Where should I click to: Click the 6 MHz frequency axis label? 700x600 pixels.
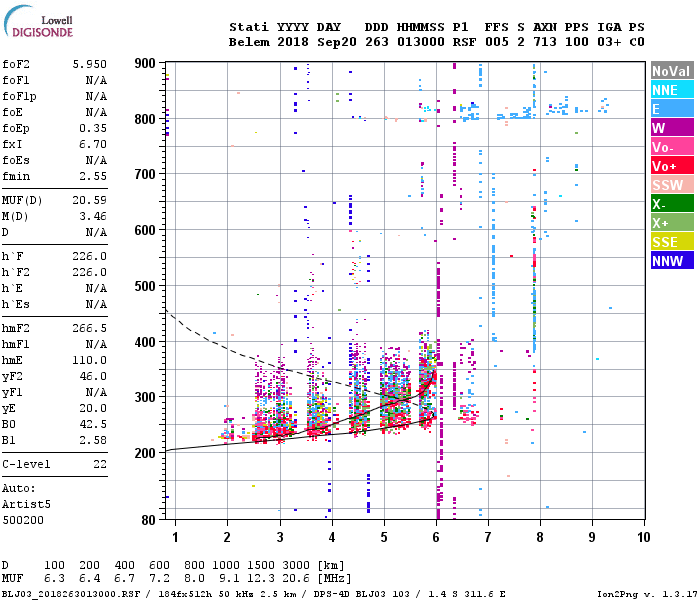tap(436, 537)
